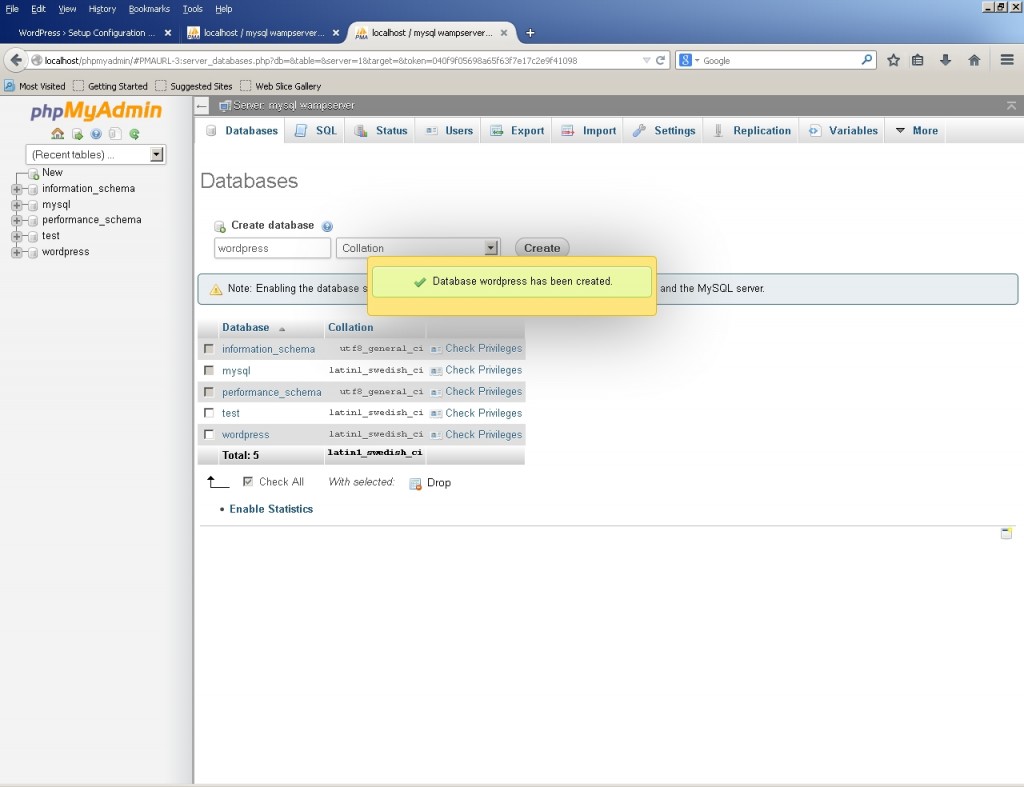Open the Replication tab
1024x787 pixels.
click(752, 131)
